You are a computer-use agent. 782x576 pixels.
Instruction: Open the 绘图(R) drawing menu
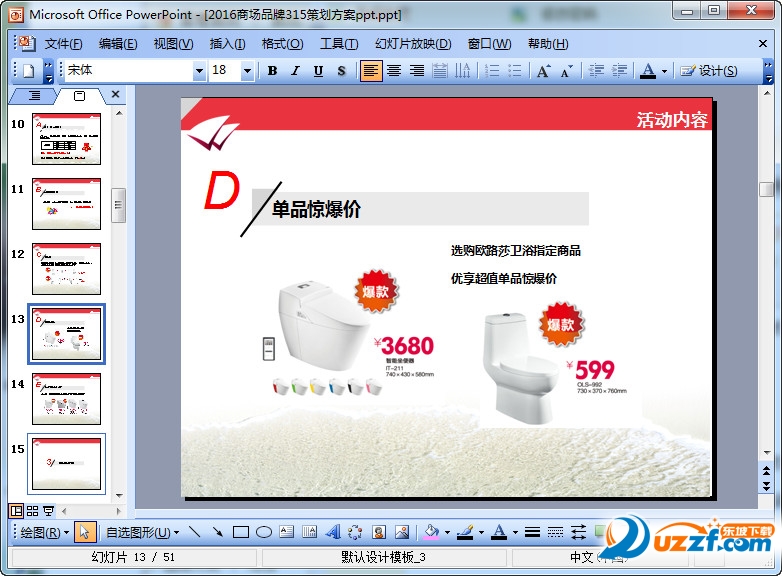click(44, 533)
